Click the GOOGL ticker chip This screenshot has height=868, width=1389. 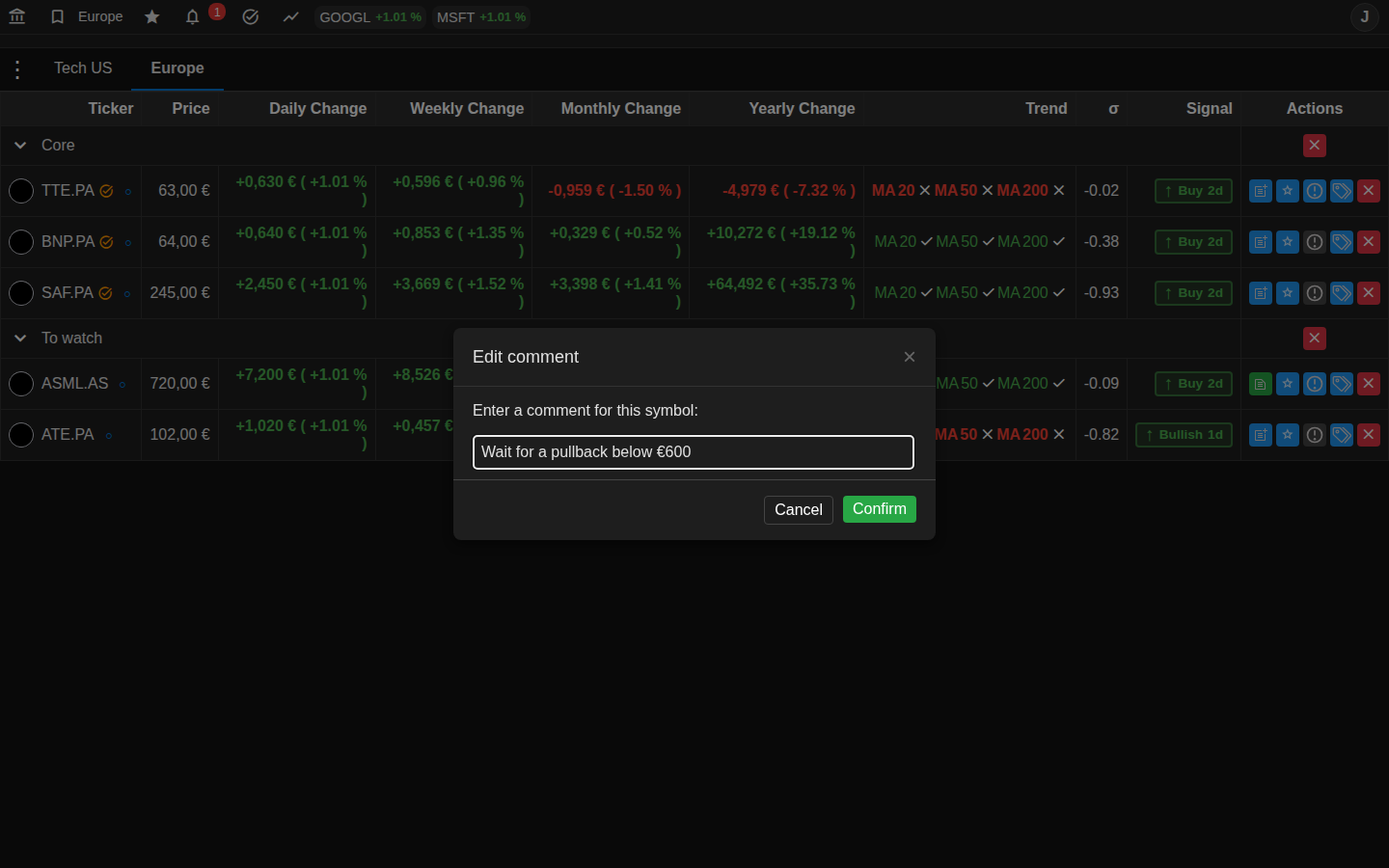pyautogui.click(x=370, y=17)
